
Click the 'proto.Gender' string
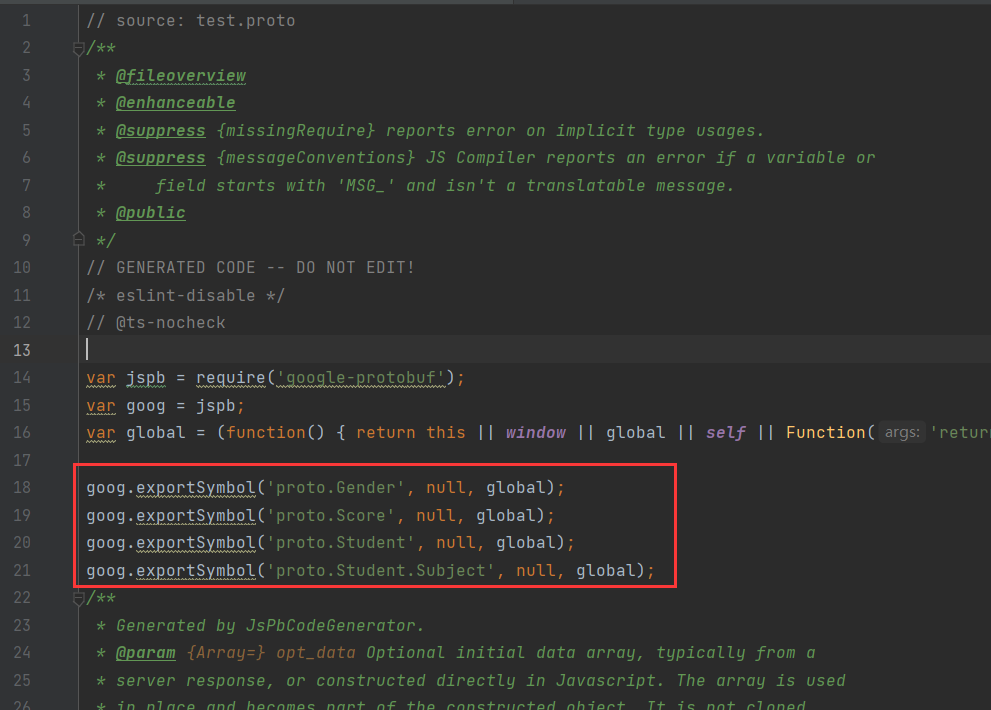tap(335, 488)
